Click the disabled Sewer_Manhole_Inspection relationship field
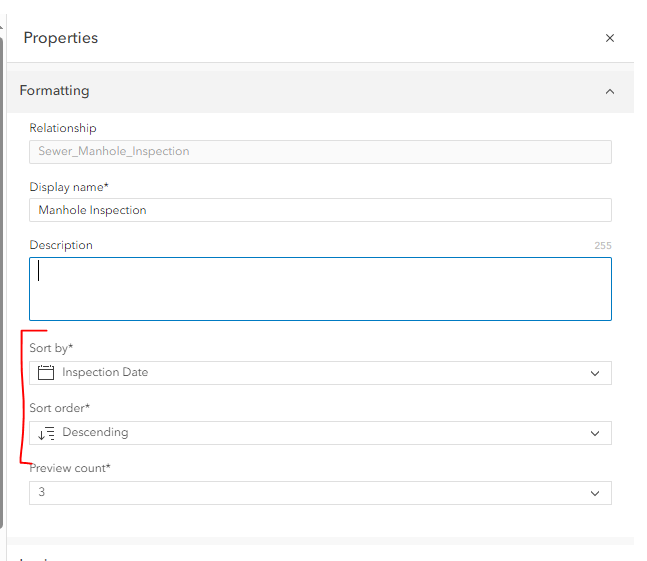 coord(320,151)
